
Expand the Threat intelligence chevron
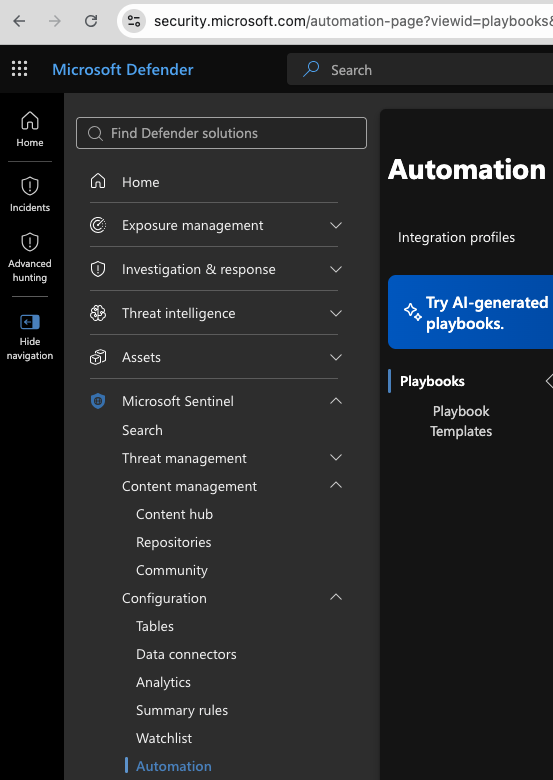336,313
